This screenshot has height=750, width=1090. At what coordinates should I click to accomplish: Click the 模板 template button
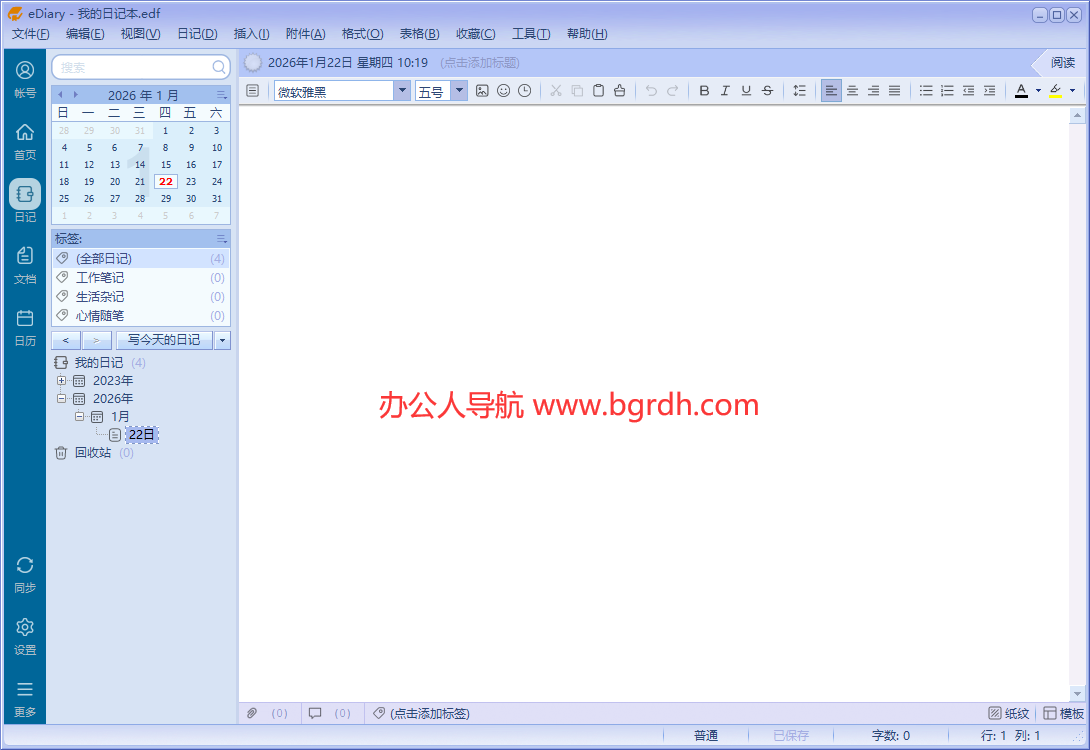coord(1064,713)
